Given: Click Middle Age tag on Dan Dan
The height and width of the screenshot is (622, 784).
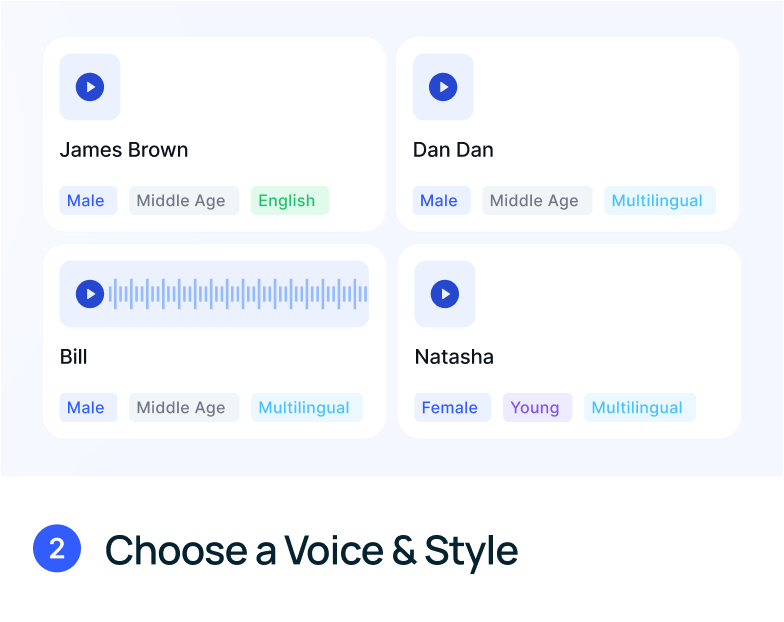Looking at the screenshot, I should (x=534, y=201).
